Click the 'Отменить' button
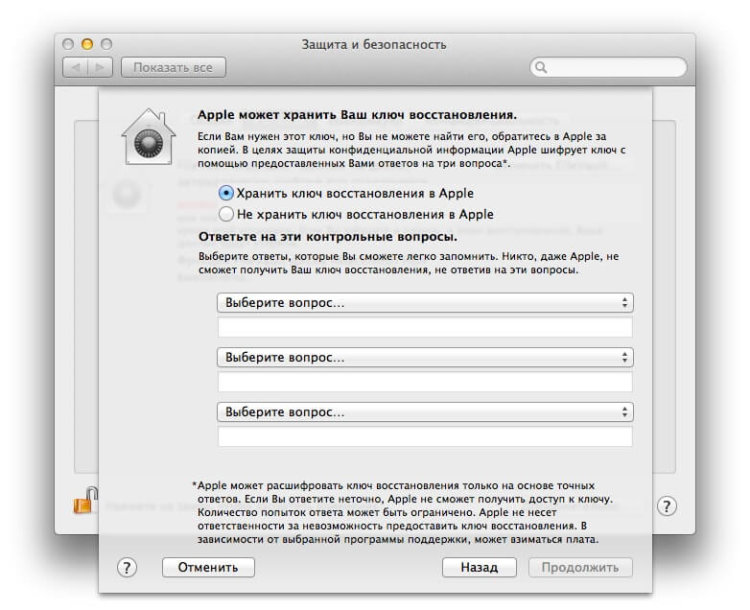 (208, 567)
